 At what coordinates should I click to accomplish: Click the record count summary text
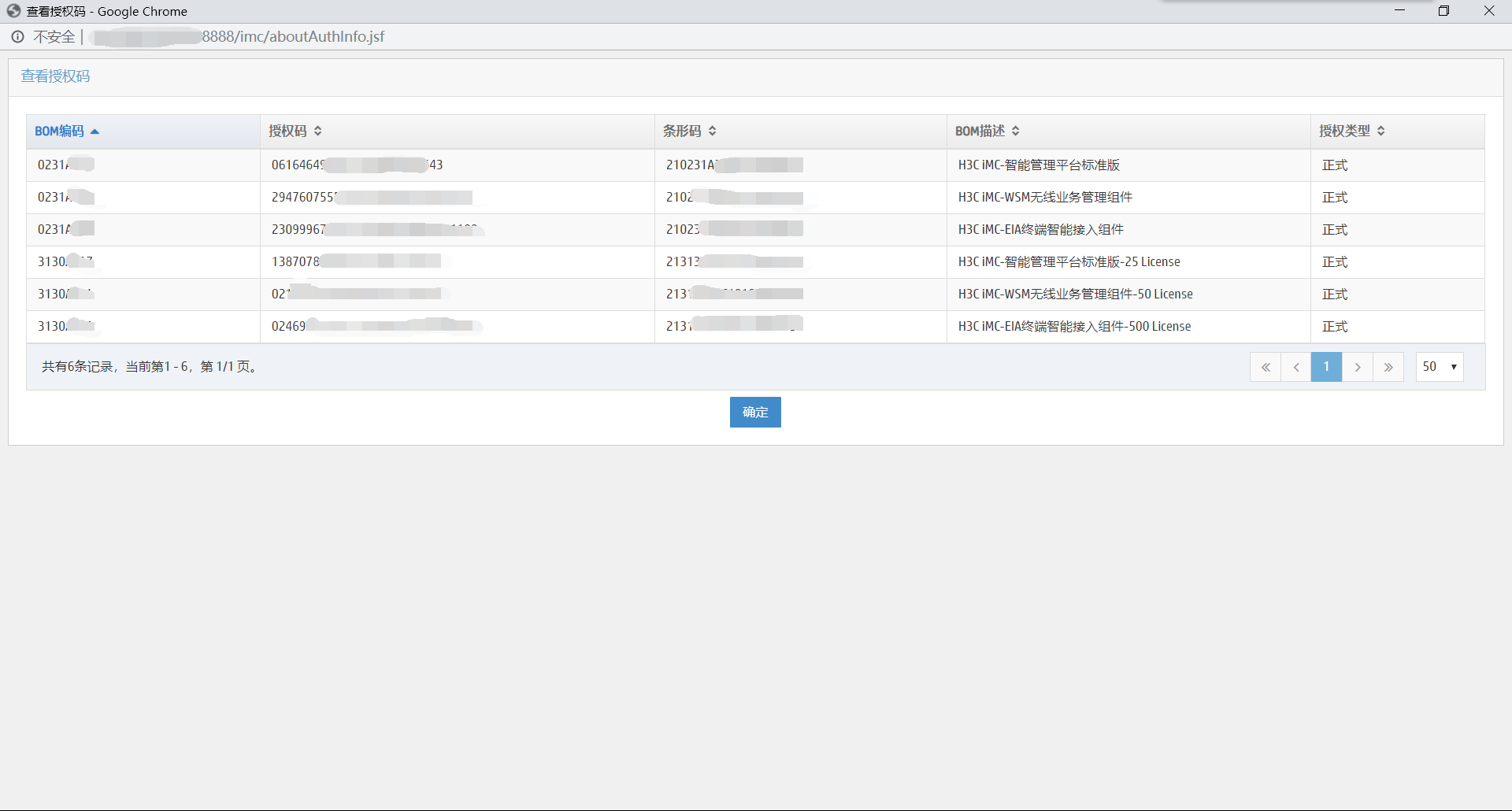pyautogui.click(x=150, y=367)
